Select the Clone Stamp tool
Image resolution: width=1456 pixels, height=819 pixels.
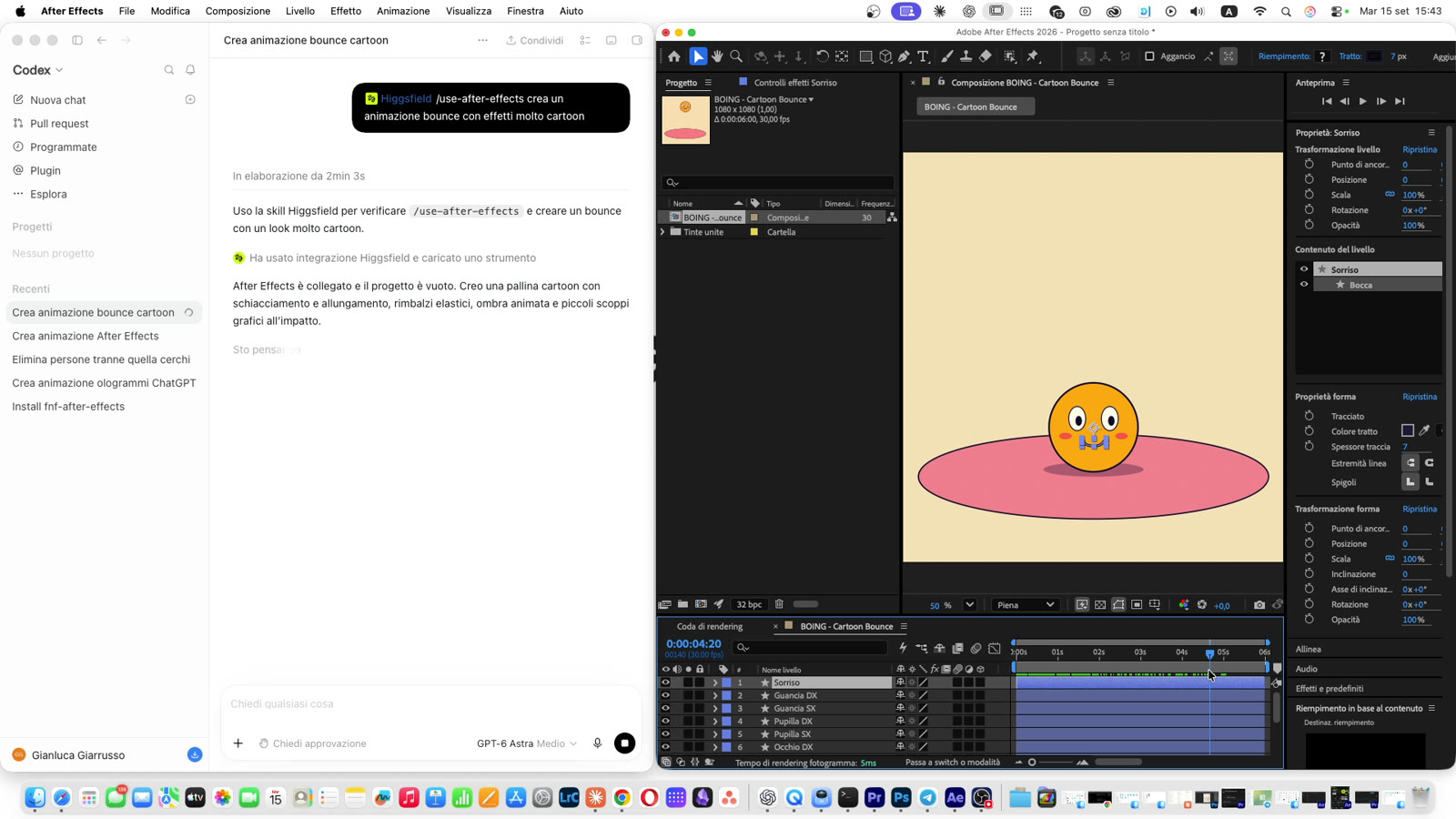point(966,56)
